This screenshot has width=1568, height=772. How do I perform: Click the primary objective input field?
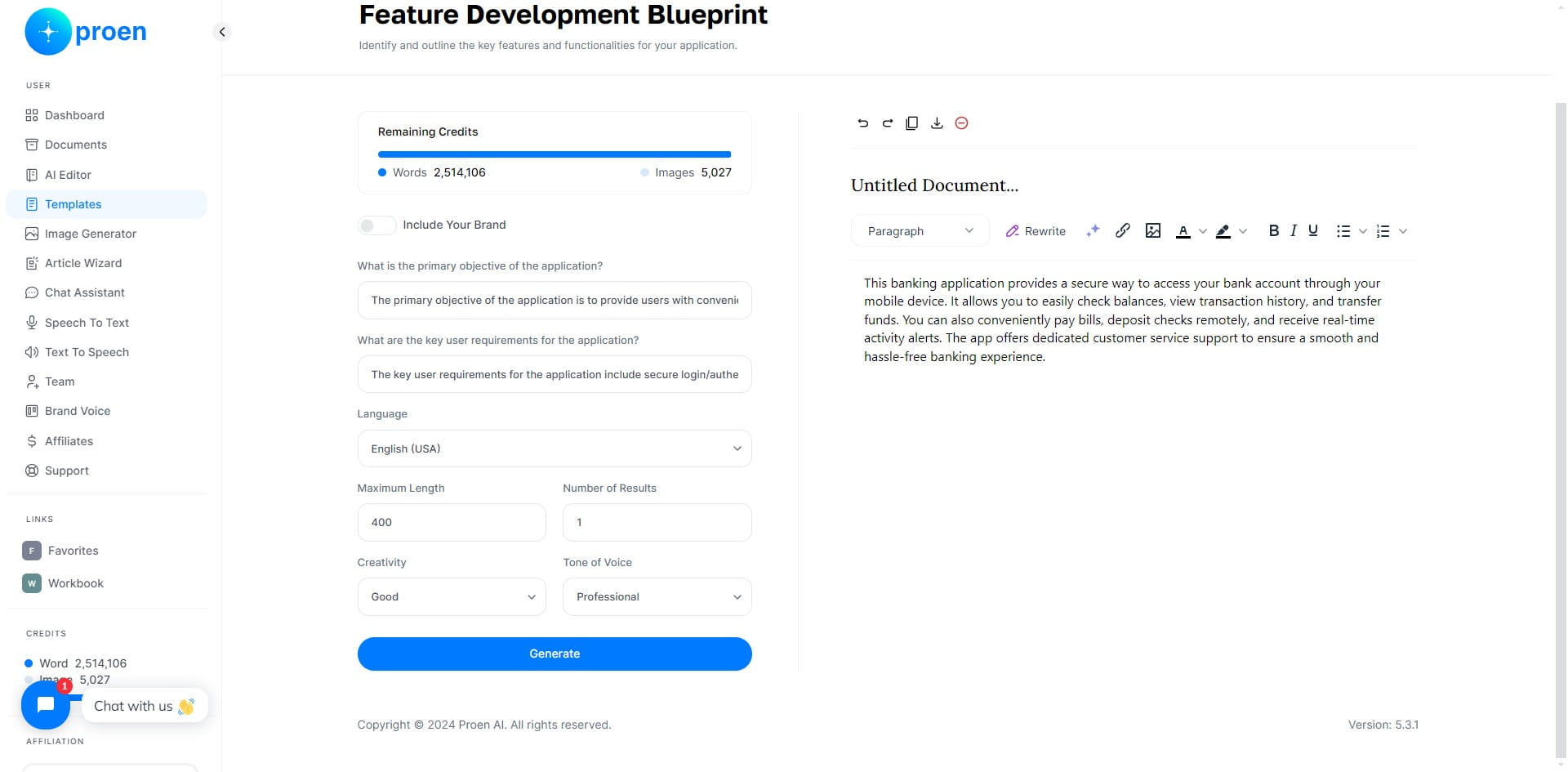tap(555, 301)
